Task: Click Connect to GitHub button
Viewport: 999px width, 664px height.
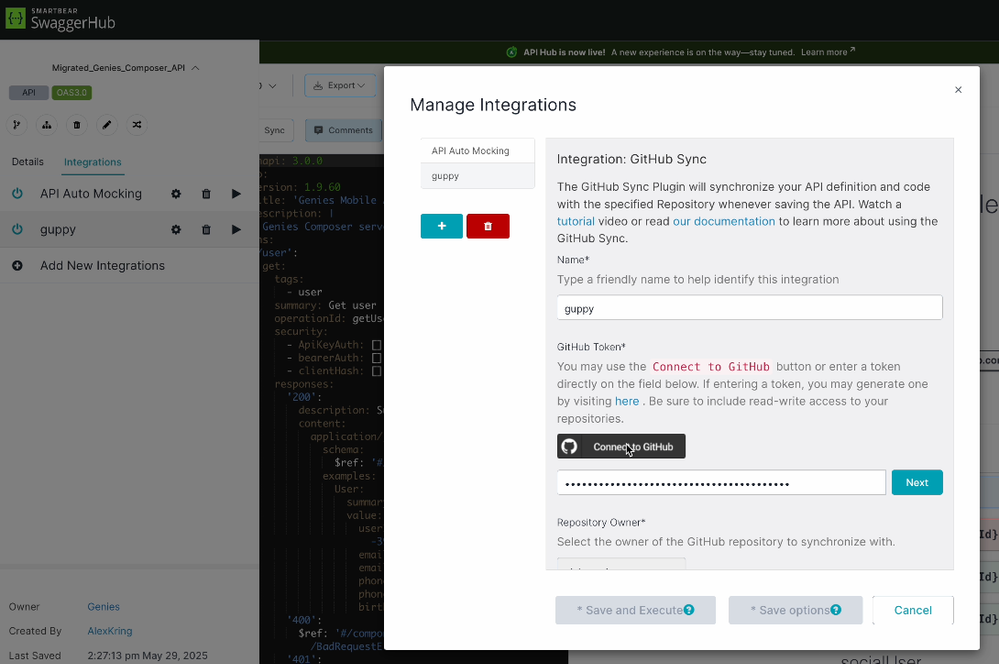Action: (x=621, y=446)
